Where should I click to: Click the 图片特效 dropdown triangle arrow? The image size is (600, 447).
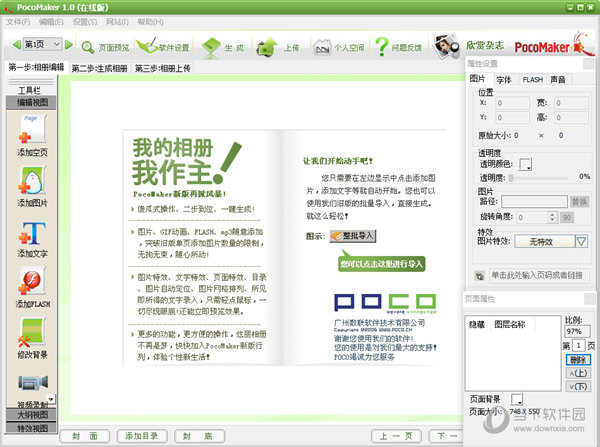coord(581,241)
